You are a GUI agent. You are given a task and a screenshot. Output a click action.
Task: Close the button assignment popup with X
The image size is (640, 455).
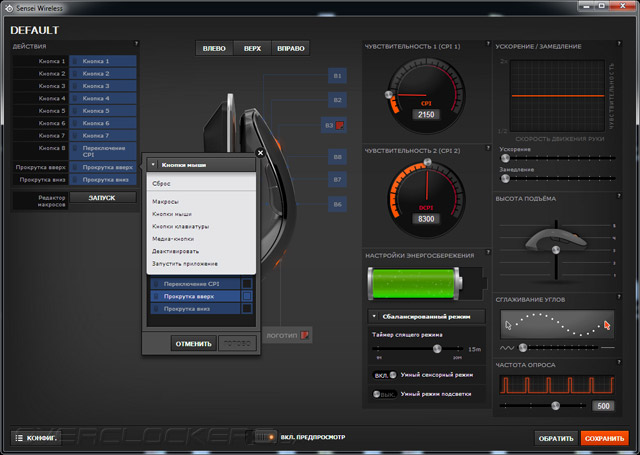pos(260,153)
